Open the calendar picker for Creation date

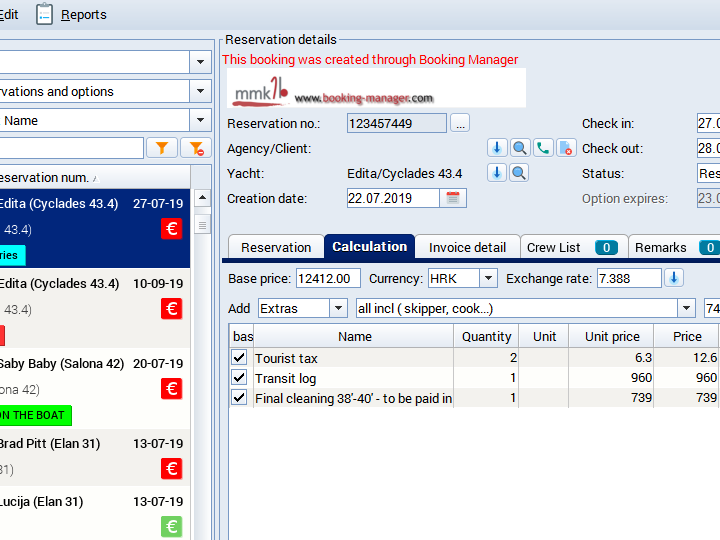coord(454,198)
